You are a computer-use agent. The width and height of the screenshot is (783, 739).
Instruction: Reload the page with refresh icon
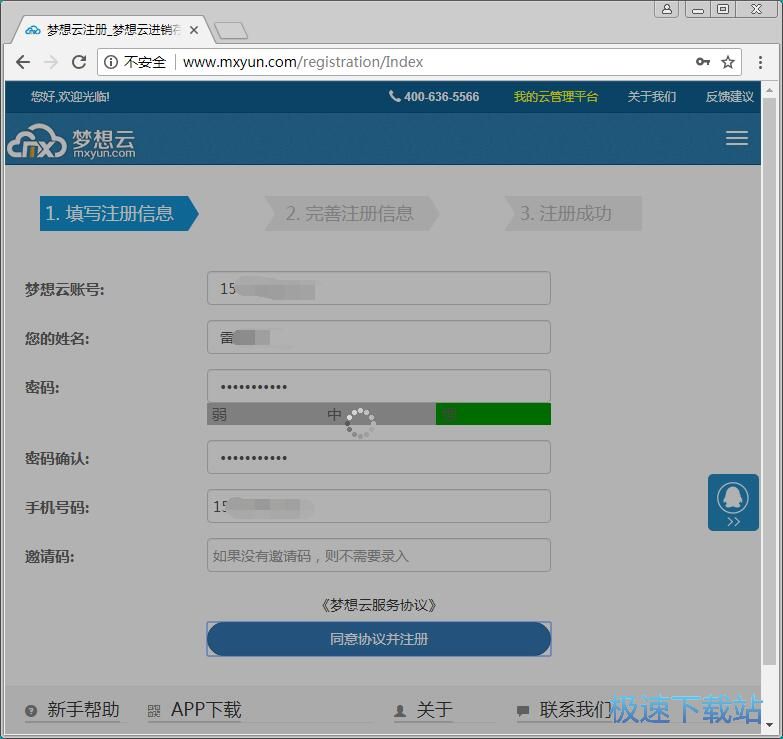click(x=79, y=62)
